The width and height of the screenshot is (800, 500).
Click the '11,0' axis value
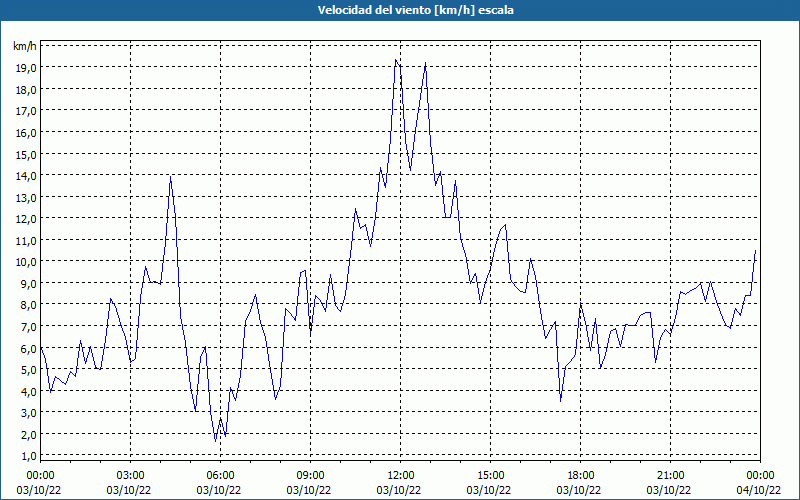(x=27, y=241)
